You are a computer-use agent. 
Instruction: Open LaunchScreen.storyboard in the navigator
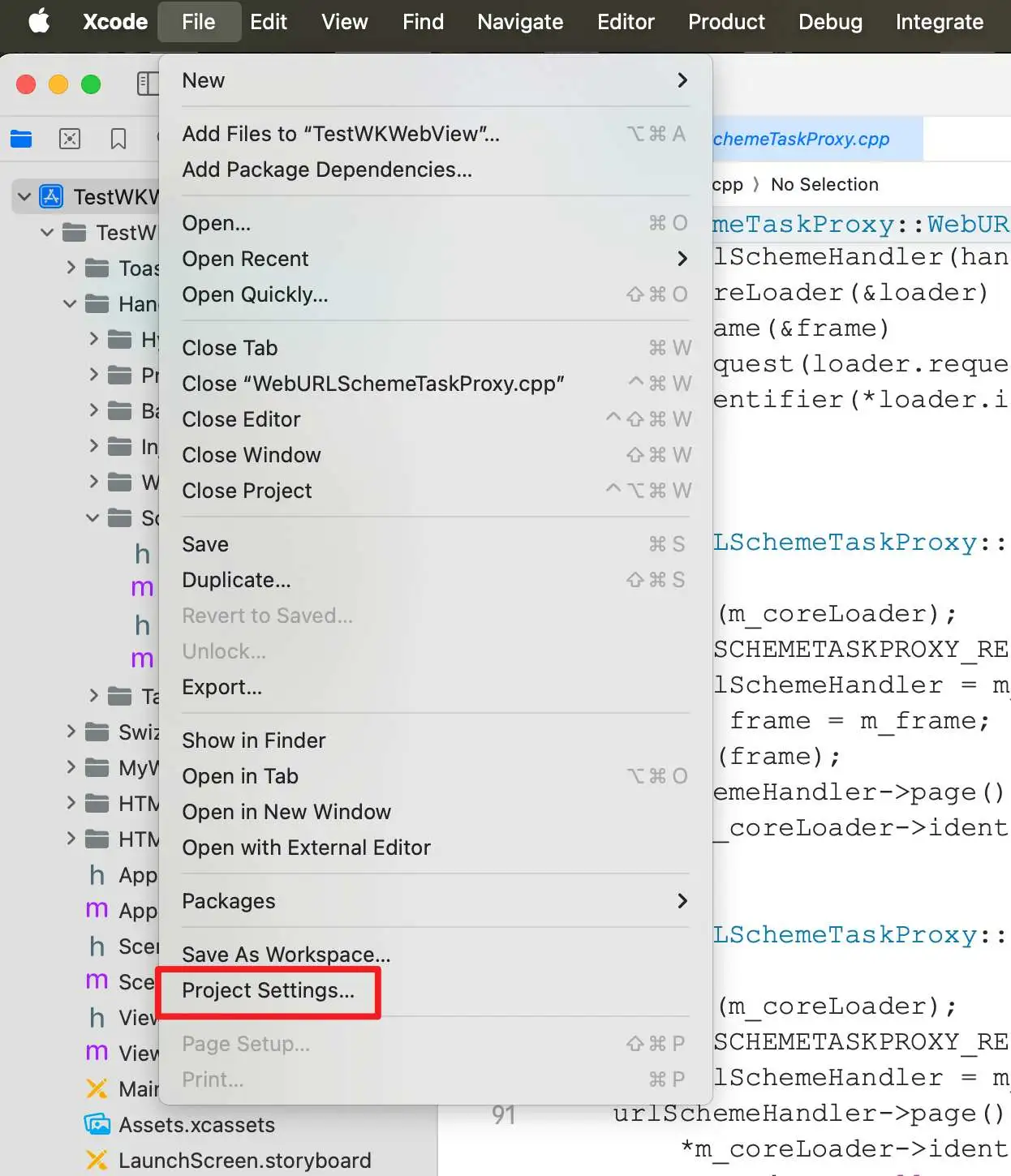[244, 1161]
